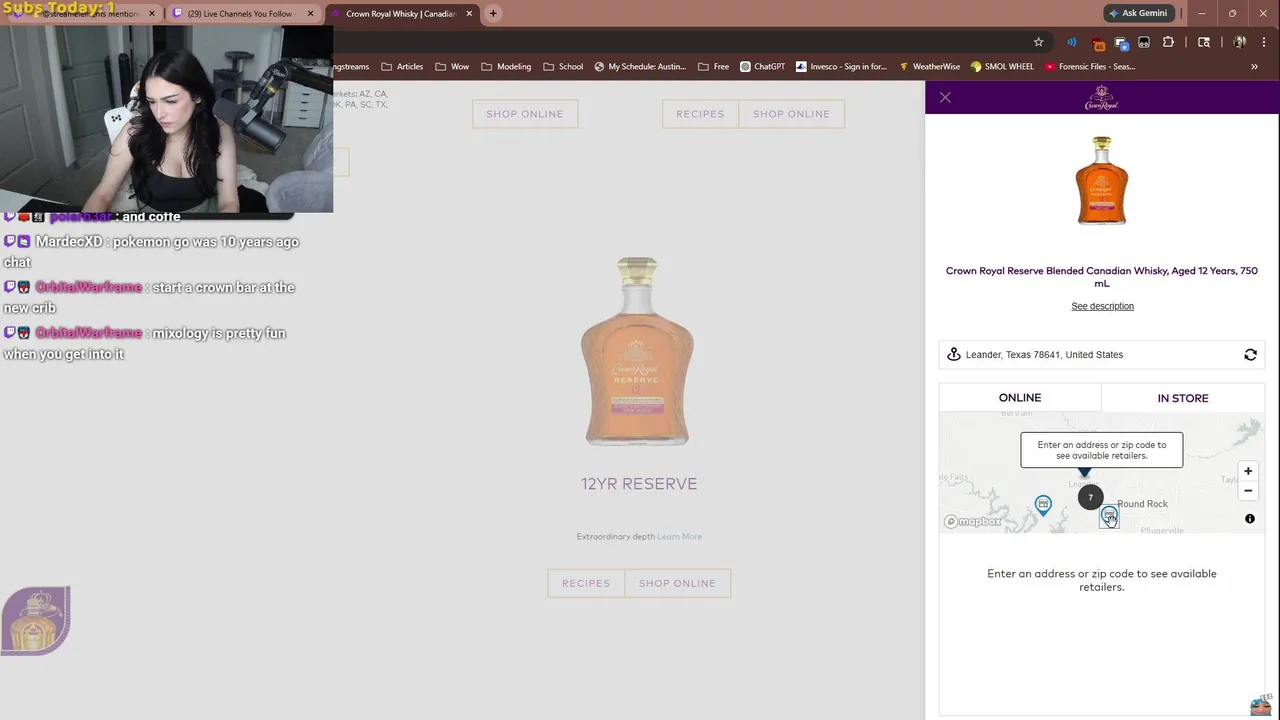Click the extension icon with blue camera badge
Viewport: 1280px width, 720px height.
1121,43
